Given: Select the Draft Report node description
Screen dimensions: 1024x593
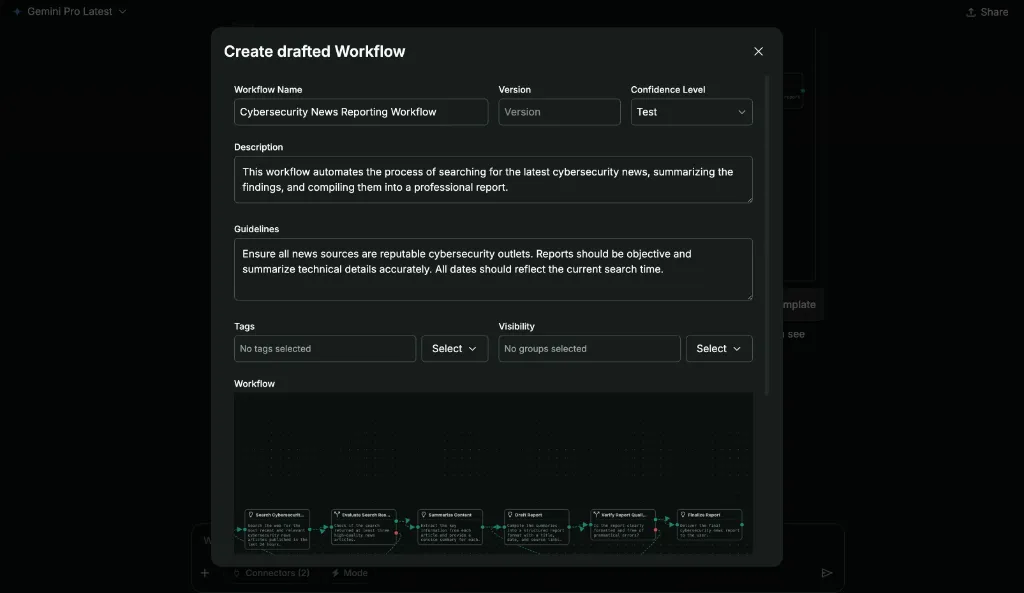Looking at the screenshot, I should click(536, 532).
